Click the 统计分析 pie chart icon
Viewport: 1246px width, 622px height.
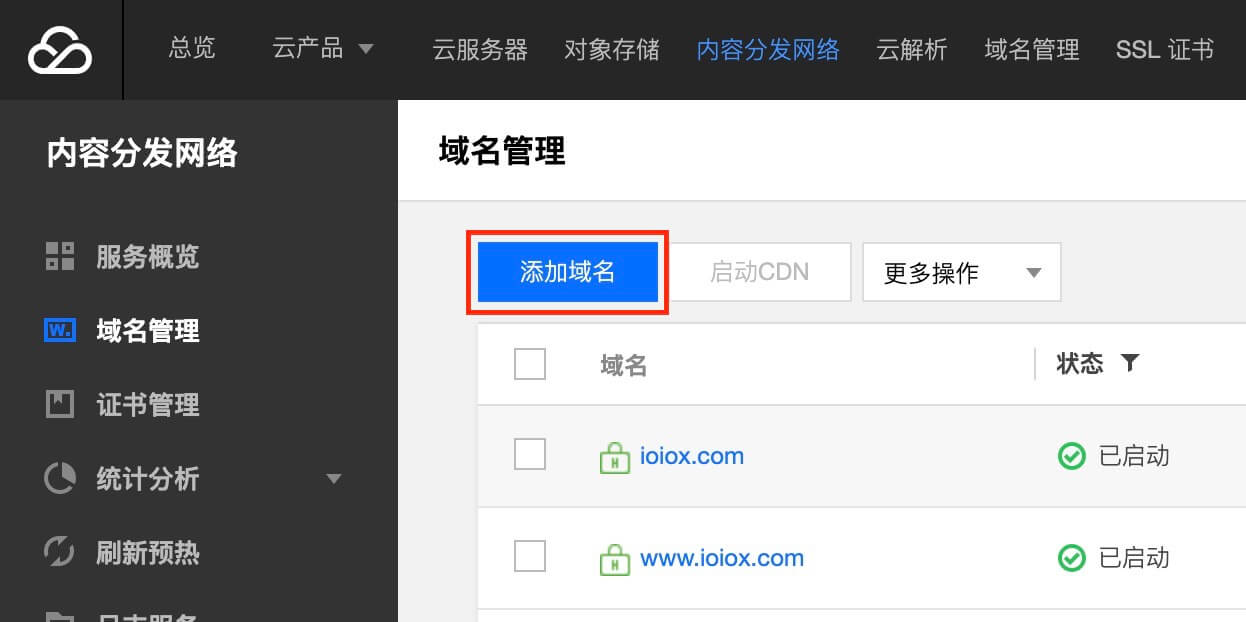click(x=60, y=478)
